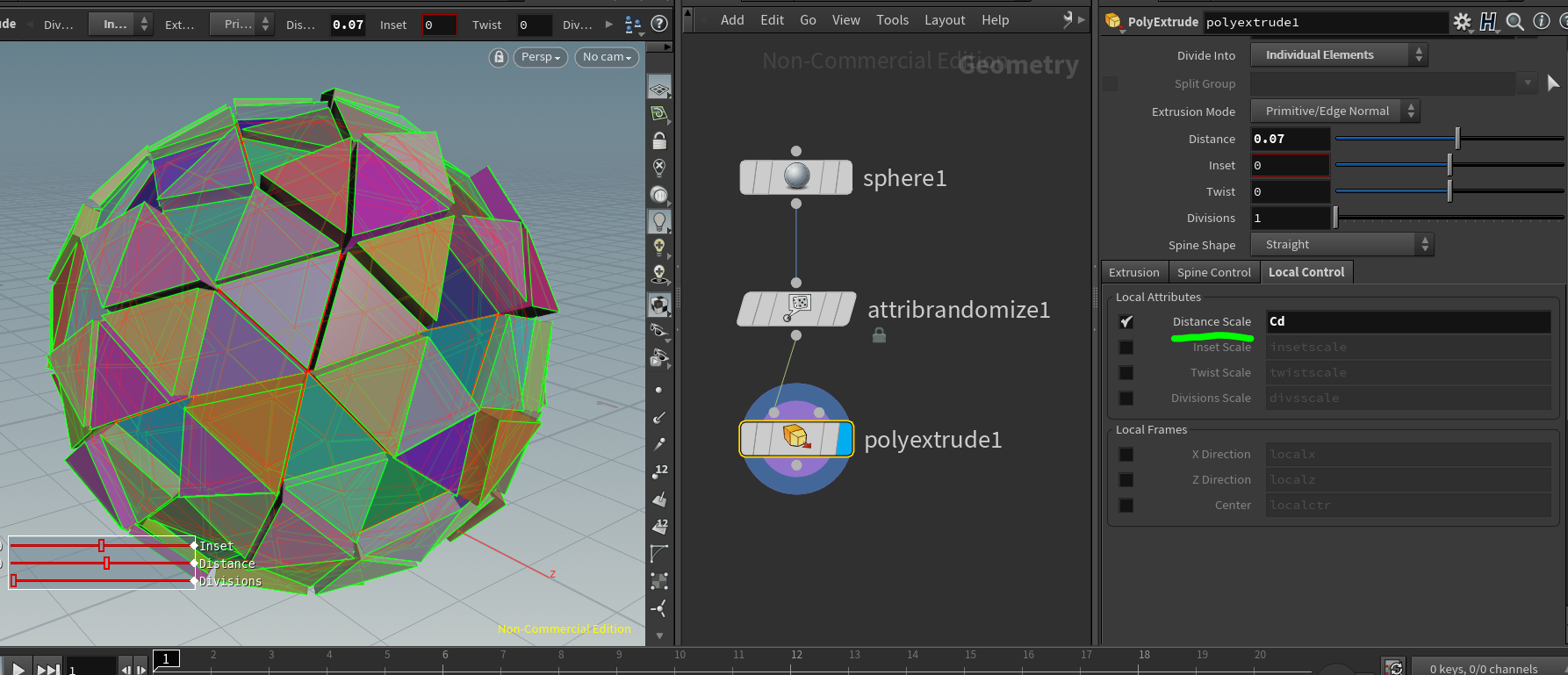Click the Distance Scale Cd input field

pos(1408,322)
